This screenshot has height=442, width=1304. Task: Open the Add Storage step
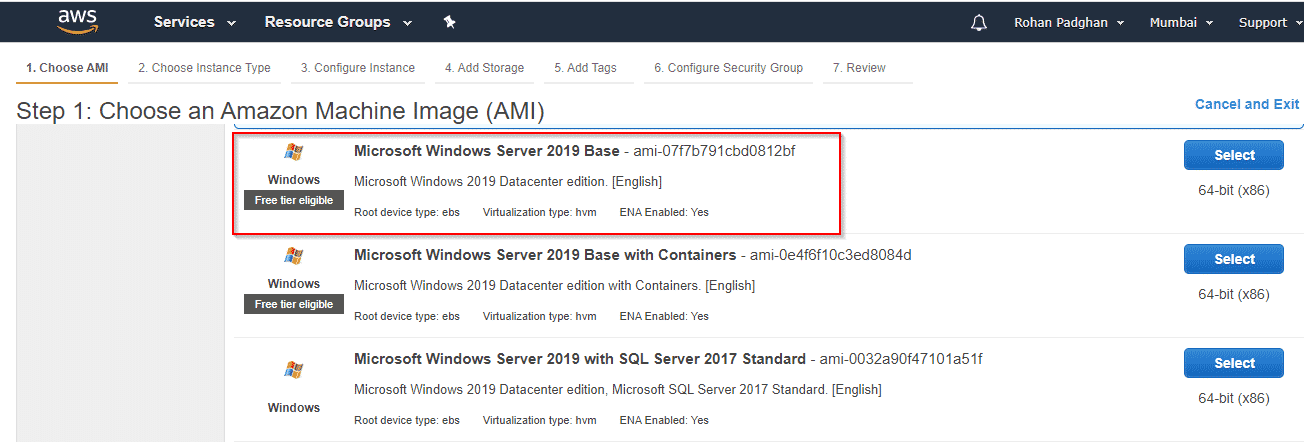[x=484, y=68]
